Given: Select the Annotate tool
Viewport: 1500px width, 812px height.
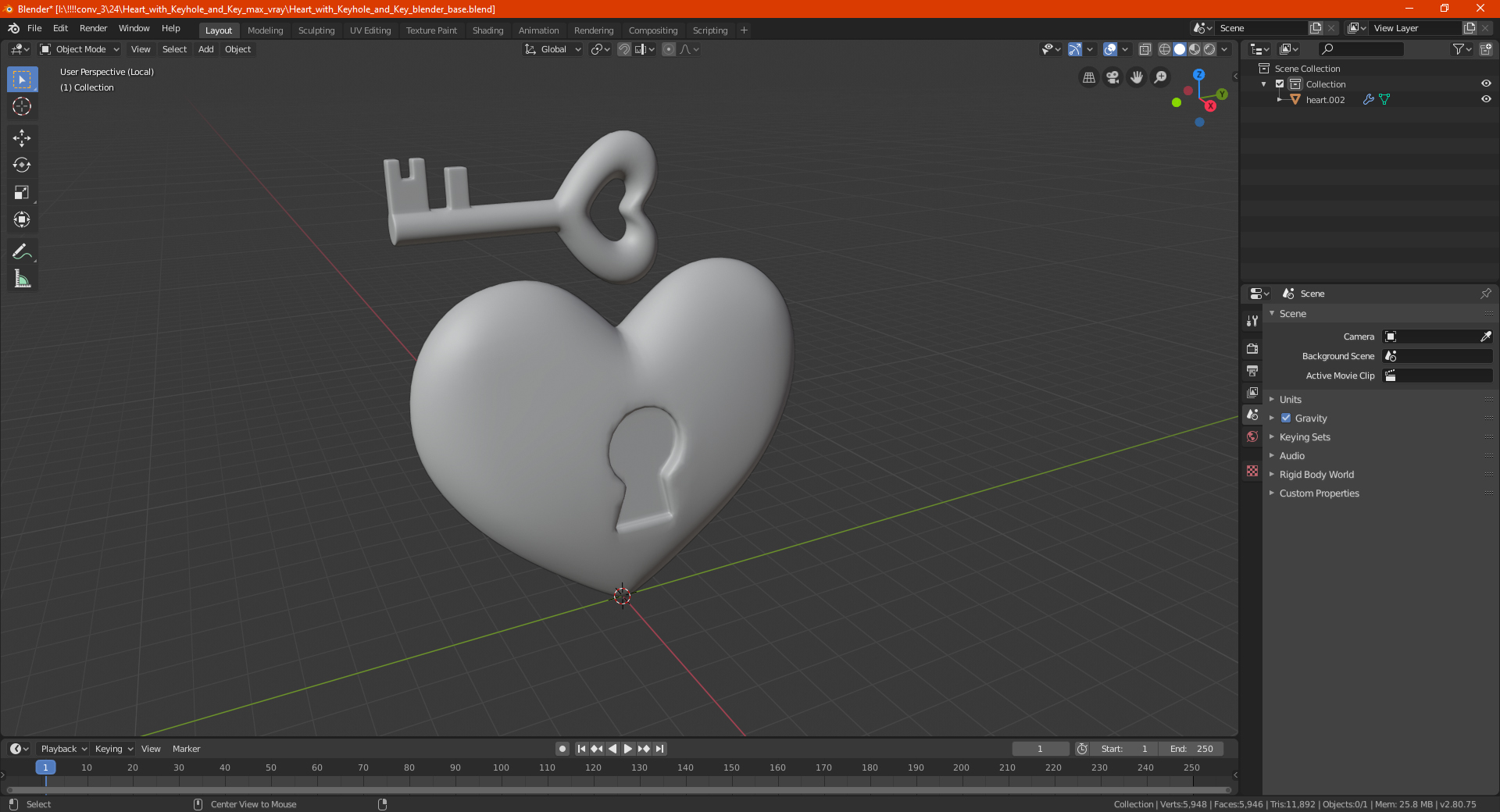Looking at the screenshot, I should pyautogui.click(x=22, y=251).
